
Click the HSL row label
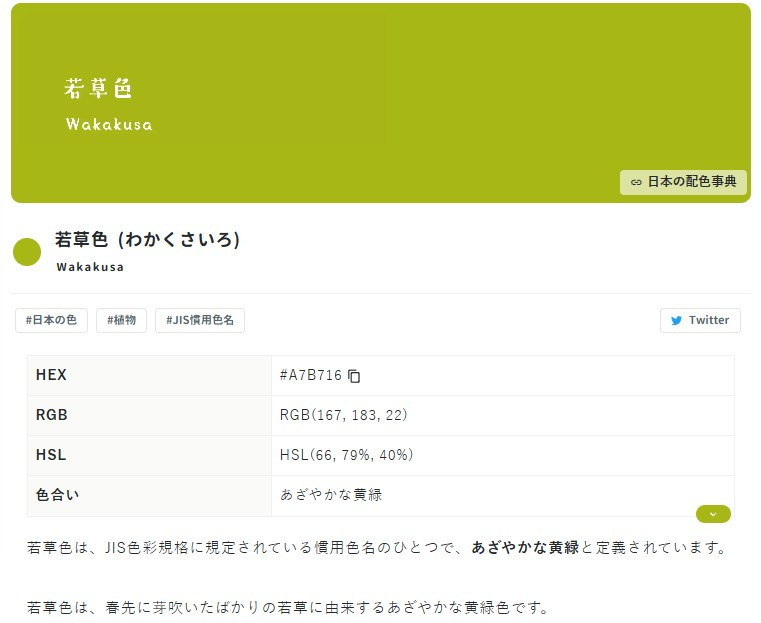point(50,455)
